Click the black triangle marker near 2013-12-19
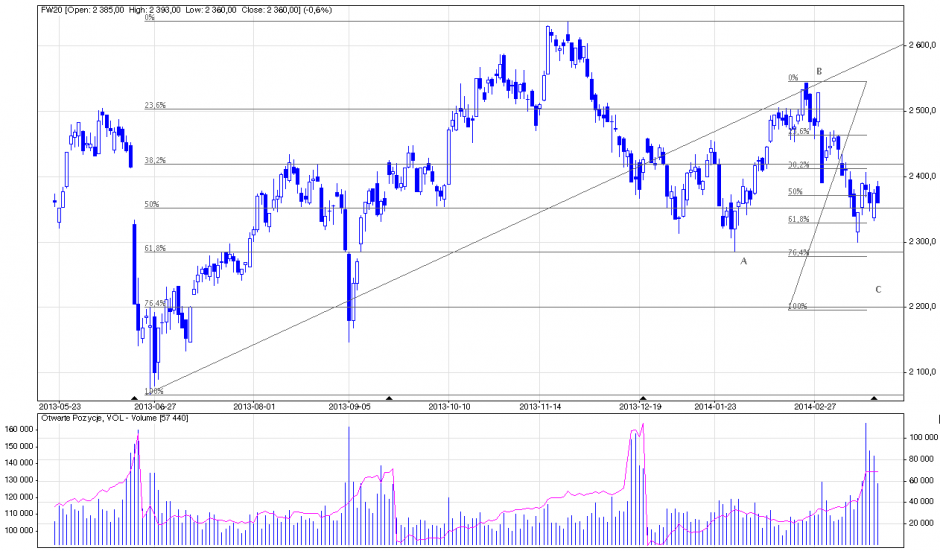Image resolution: width=940 pixels, height=551 pixels. [643, 398]
